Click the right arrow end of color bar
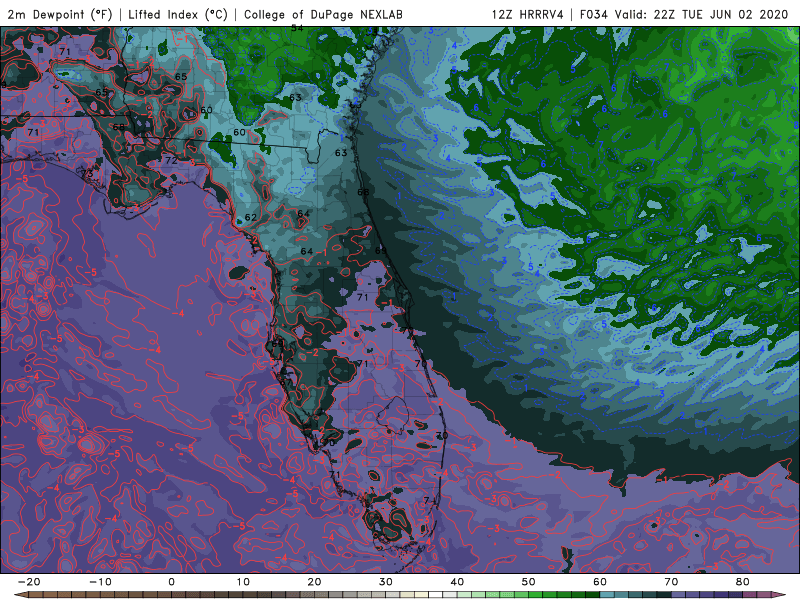 pos(779,595)
